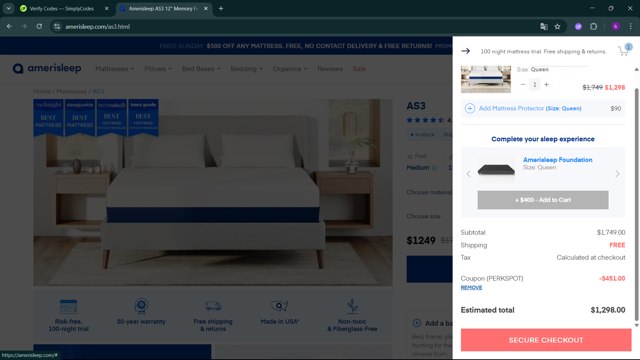Click the Mattresses breadcrumb link
Viewport: 640px width, 360px height.
click(x=71, y=91)
